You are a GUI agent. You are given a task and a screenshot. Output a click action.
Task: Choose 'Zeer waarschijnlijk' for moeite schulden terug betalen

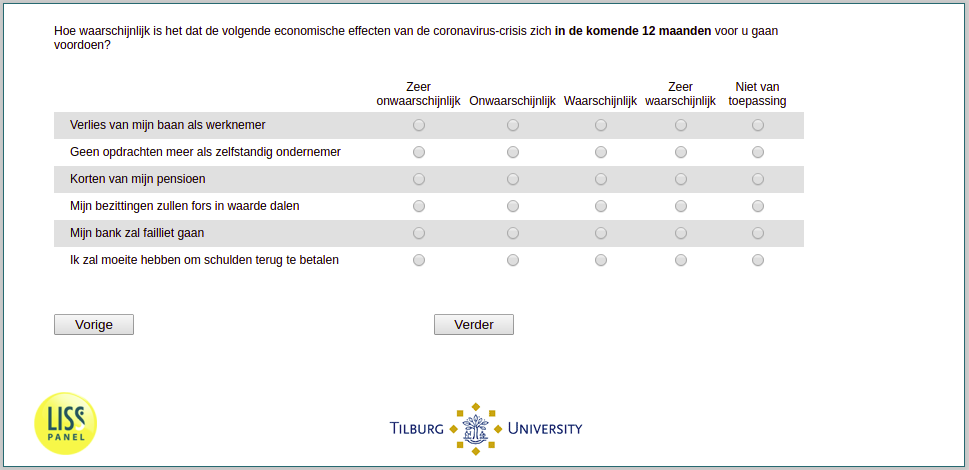point(680,261)
